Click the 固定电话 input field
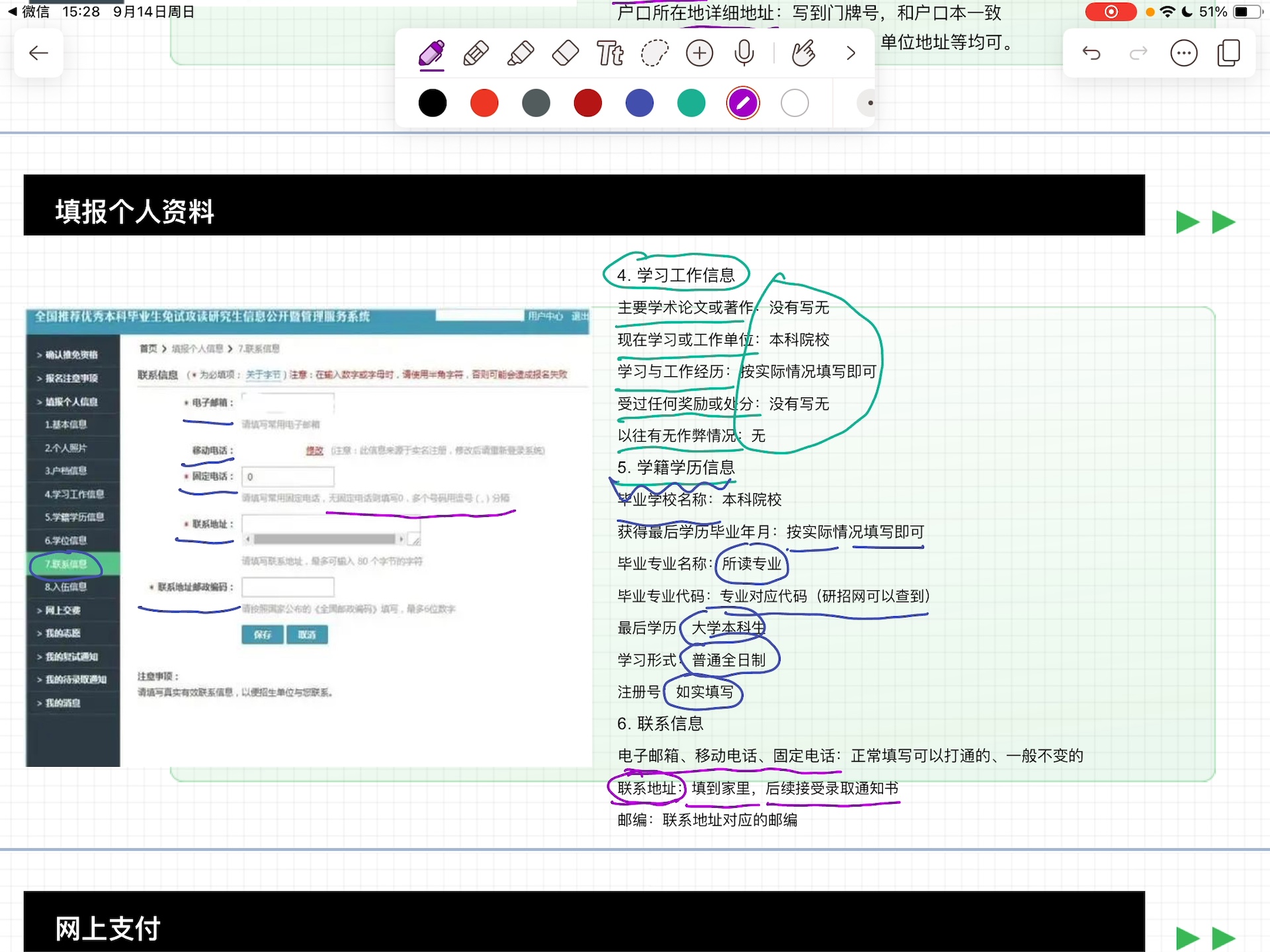This screenshot has width=1270, height=952. (288, 476)
